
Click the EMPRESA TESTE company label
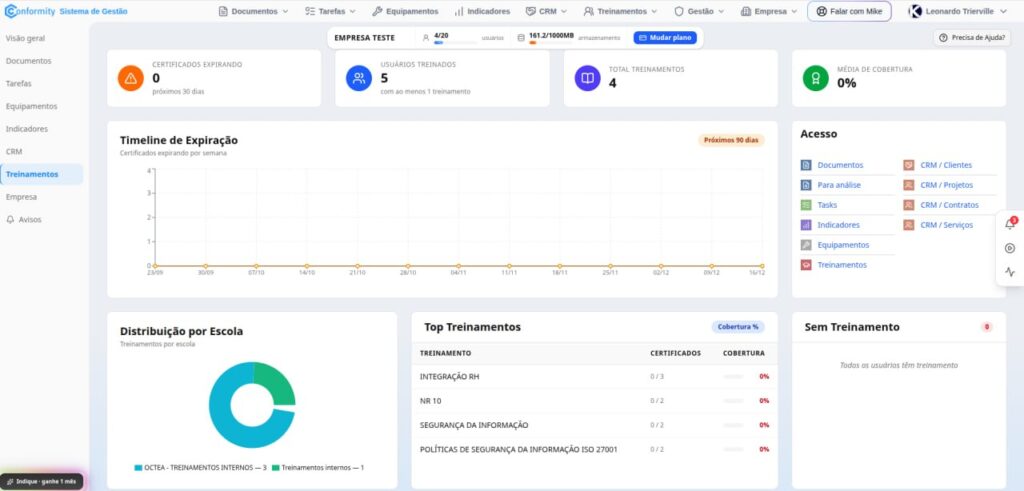pyautogui.click(x=364, y=38)
